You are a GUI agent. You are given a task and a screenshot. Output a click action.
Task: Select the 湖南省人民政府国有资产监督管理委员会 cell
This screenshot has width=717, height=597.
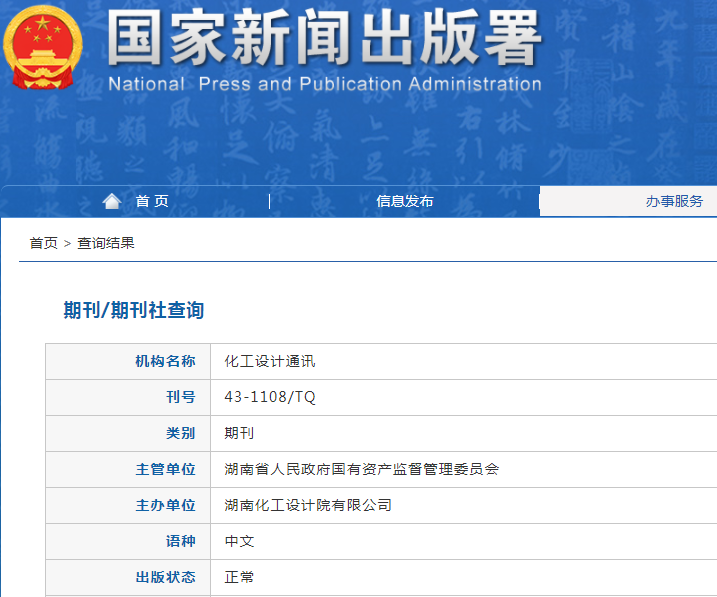361,469
